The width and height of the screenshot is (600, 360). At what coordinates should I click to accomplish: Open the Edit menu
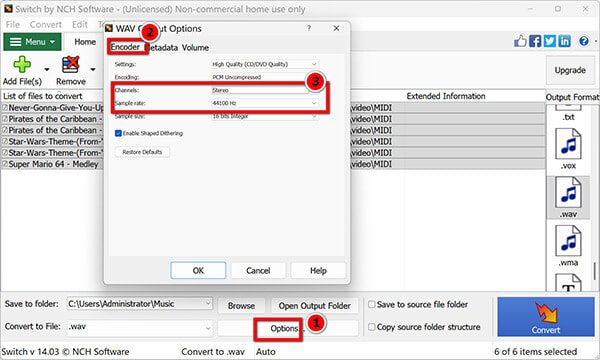point(80,25)
